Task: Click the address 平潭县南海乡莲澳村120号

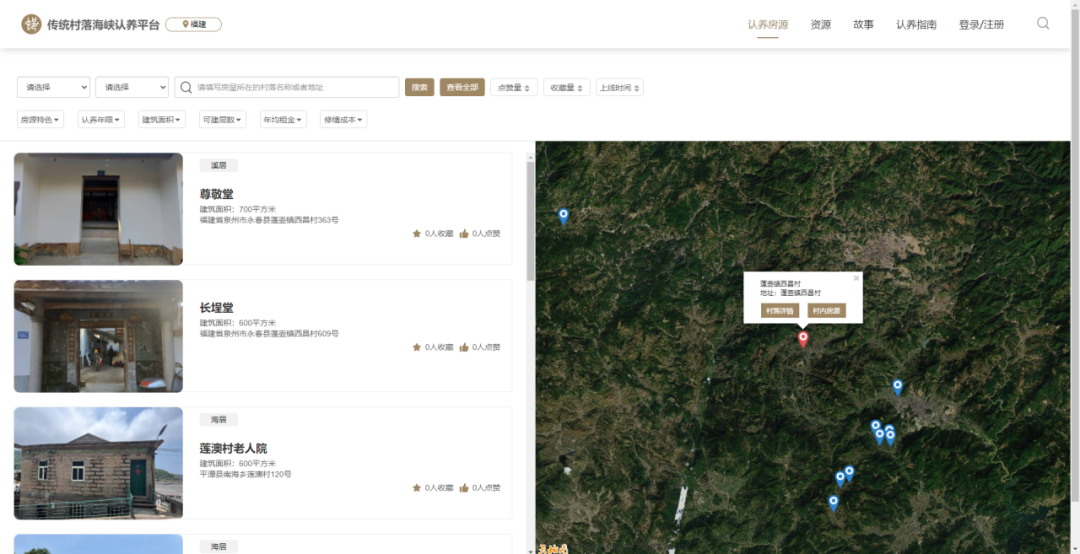Action: click(246, 474)
